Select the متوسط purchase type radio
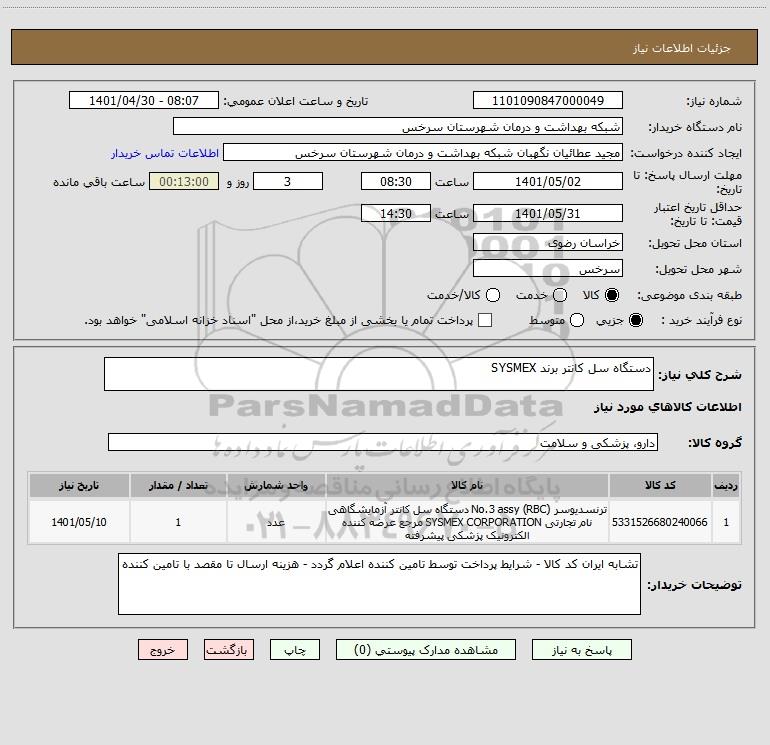This screenshot has height=745, width=770. (x=577, y=320)
